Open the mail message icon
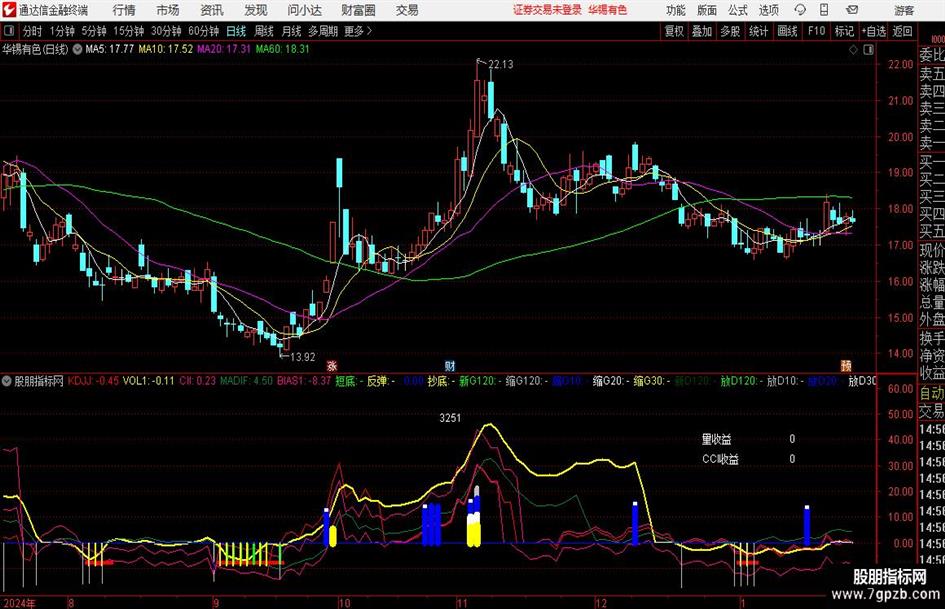 pyautogui.click(x=852, y=10)
